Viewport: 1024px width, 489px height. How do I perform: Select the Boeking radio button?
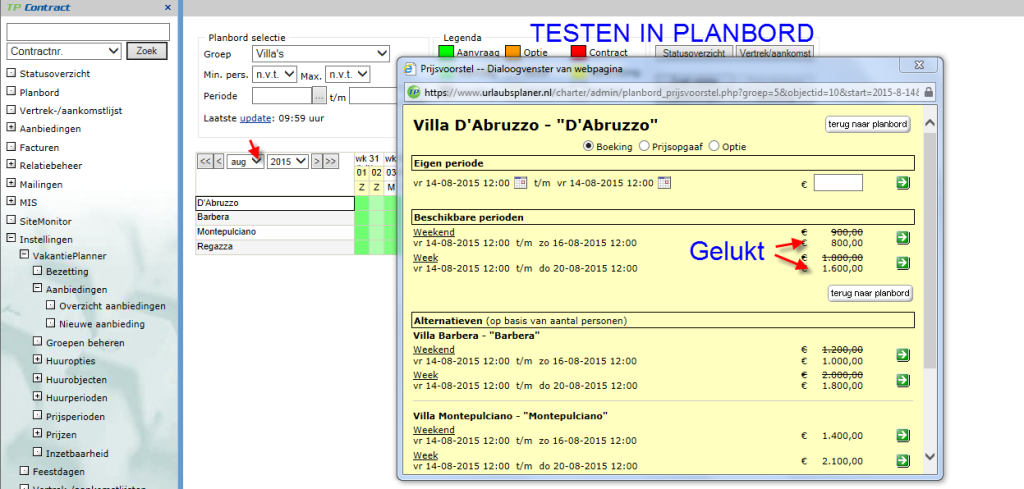[587, 146]
